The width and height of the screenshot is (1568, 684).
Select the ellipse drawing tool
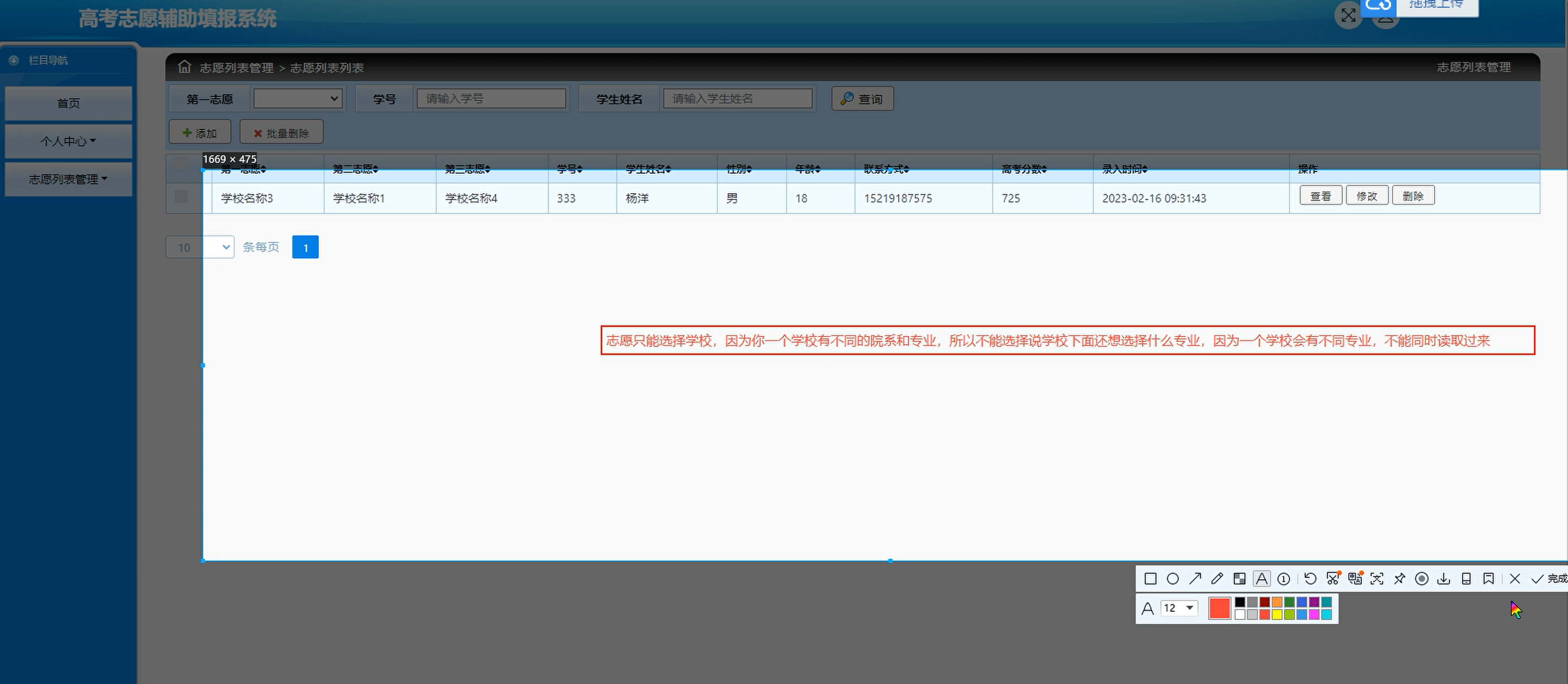tap(1172, 579)
